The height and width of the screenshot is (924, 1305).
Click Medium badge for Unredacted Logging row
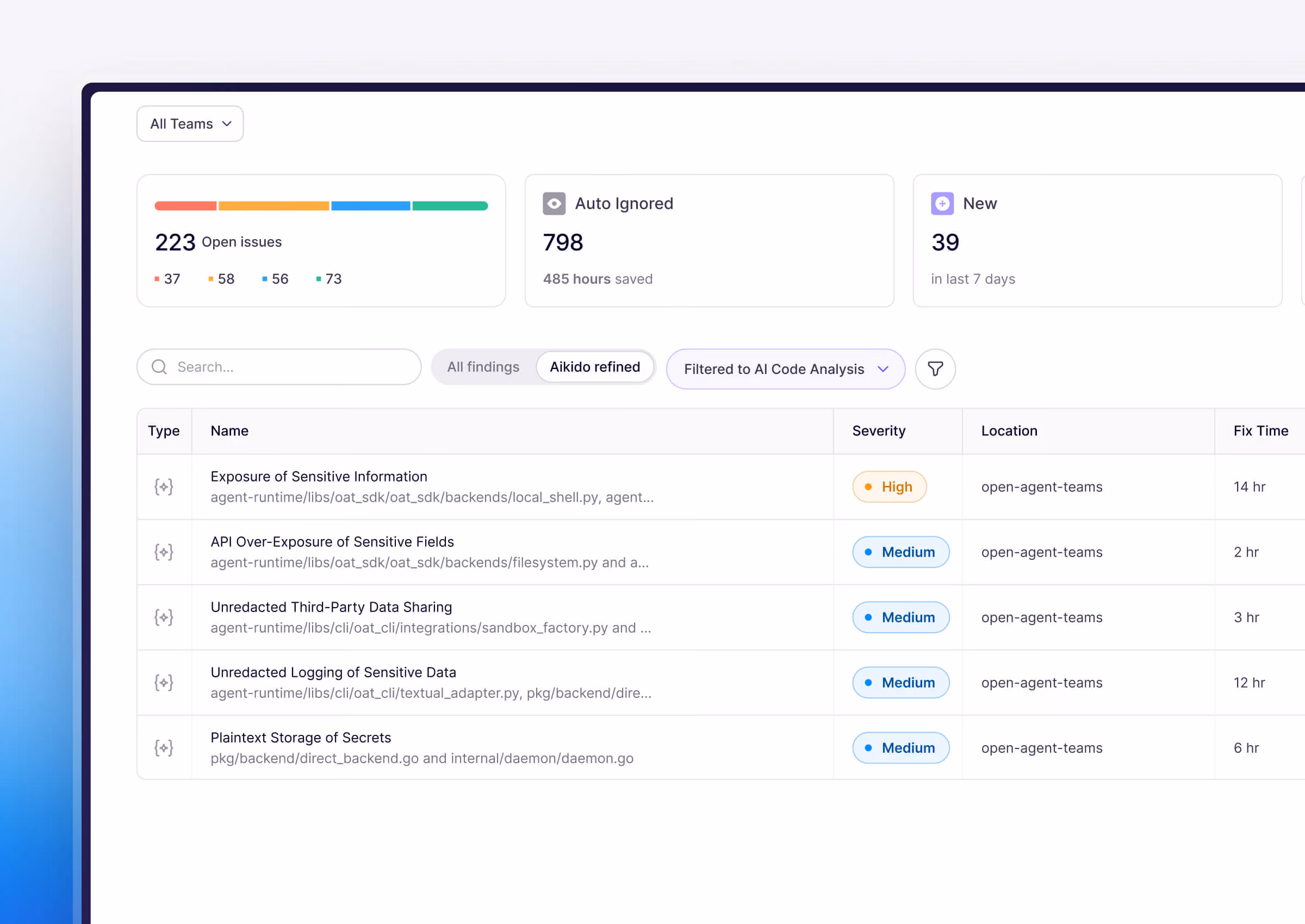[901, 683]
